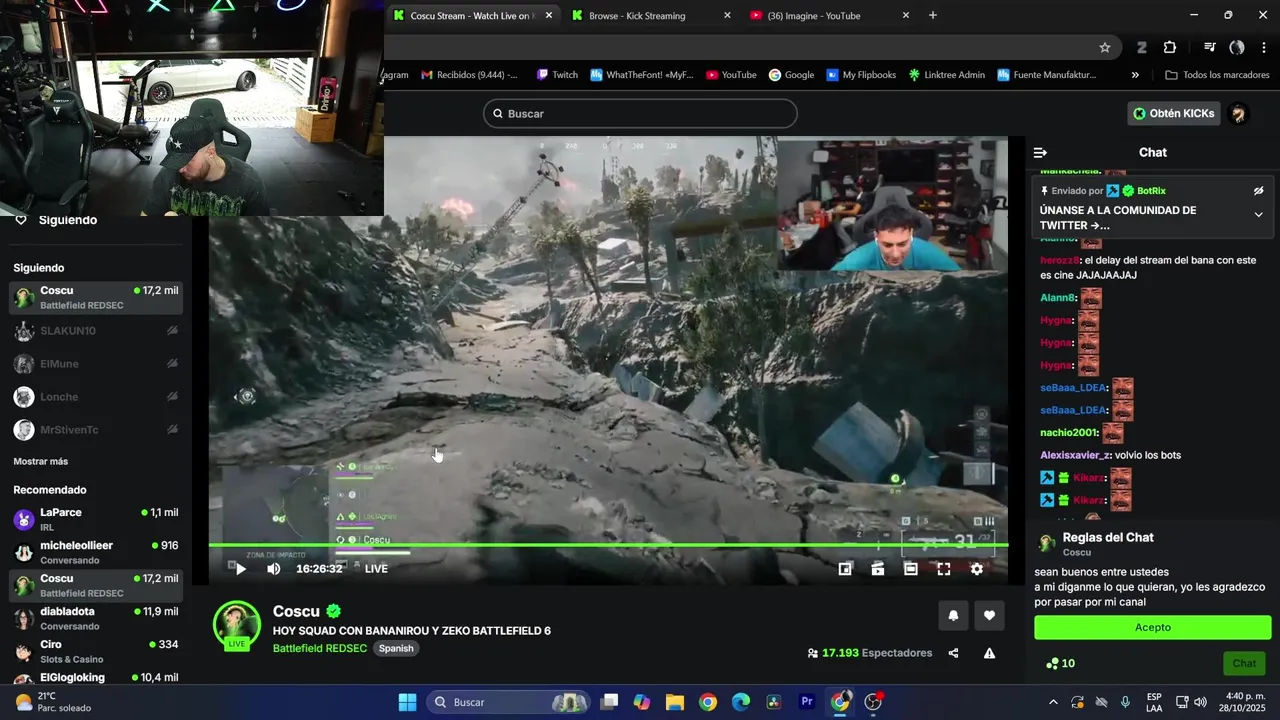Play the Coscu stream video

(x=240, y=569)
